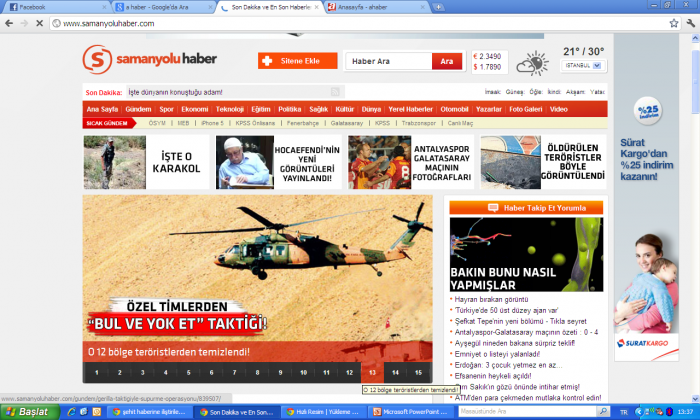The image size is (700, 420).
Task: Click the iPhone 5 hot topic link
Action: click(212, 123)
